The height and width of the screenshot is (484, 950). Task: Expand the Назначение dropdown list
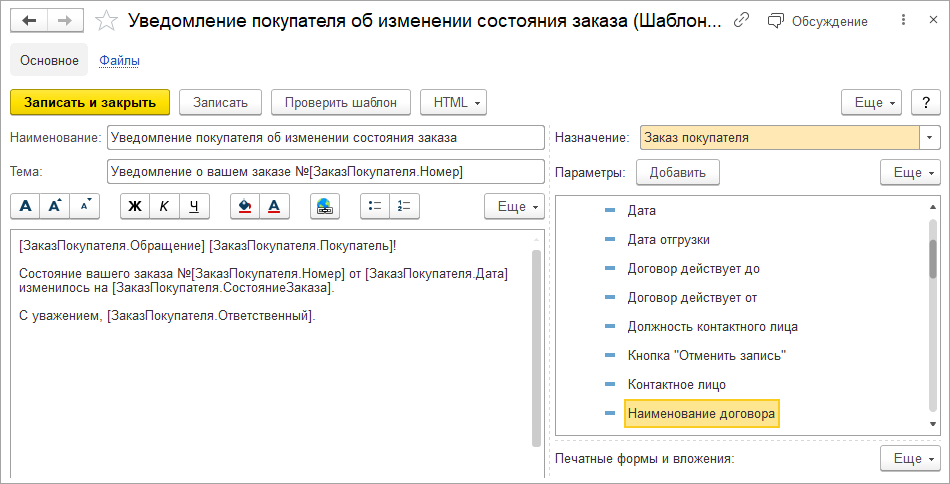pos(930,138)
